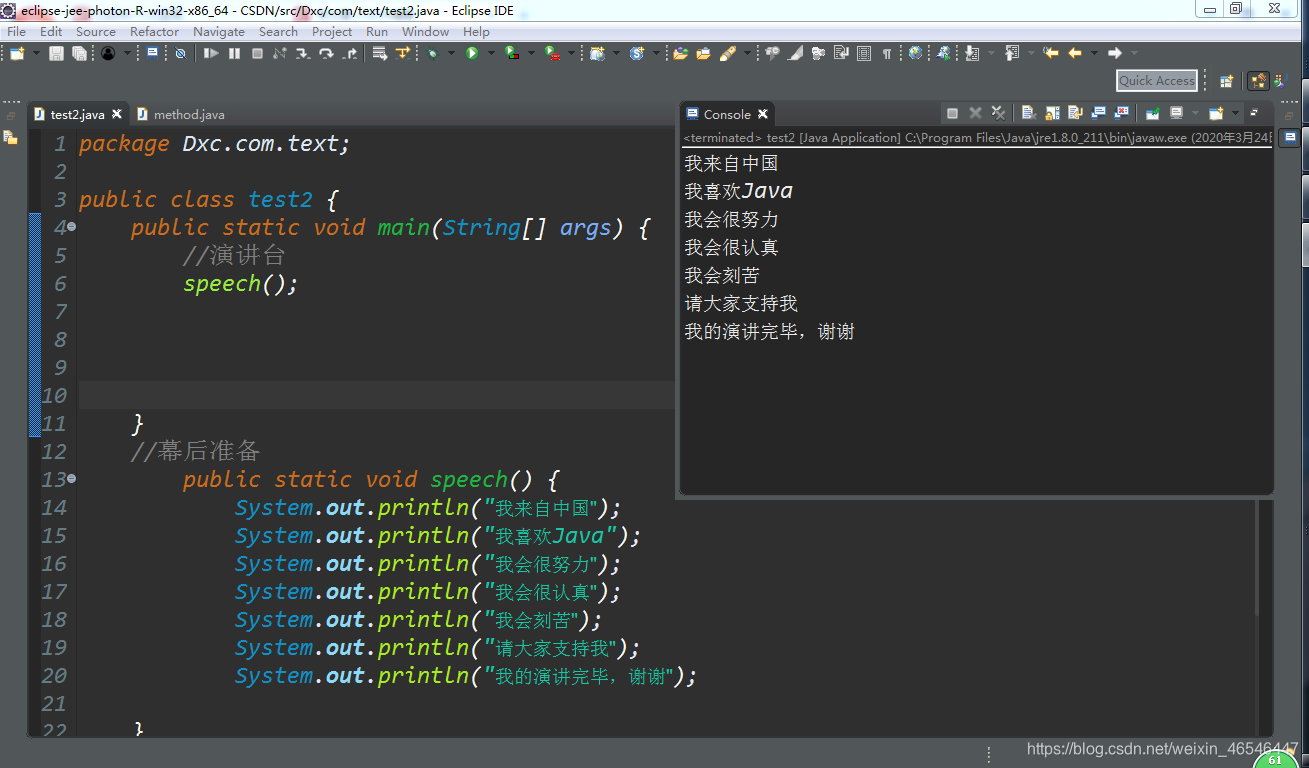
Task: Click the Previous Annotation icon
Action: pos(1012,53)
